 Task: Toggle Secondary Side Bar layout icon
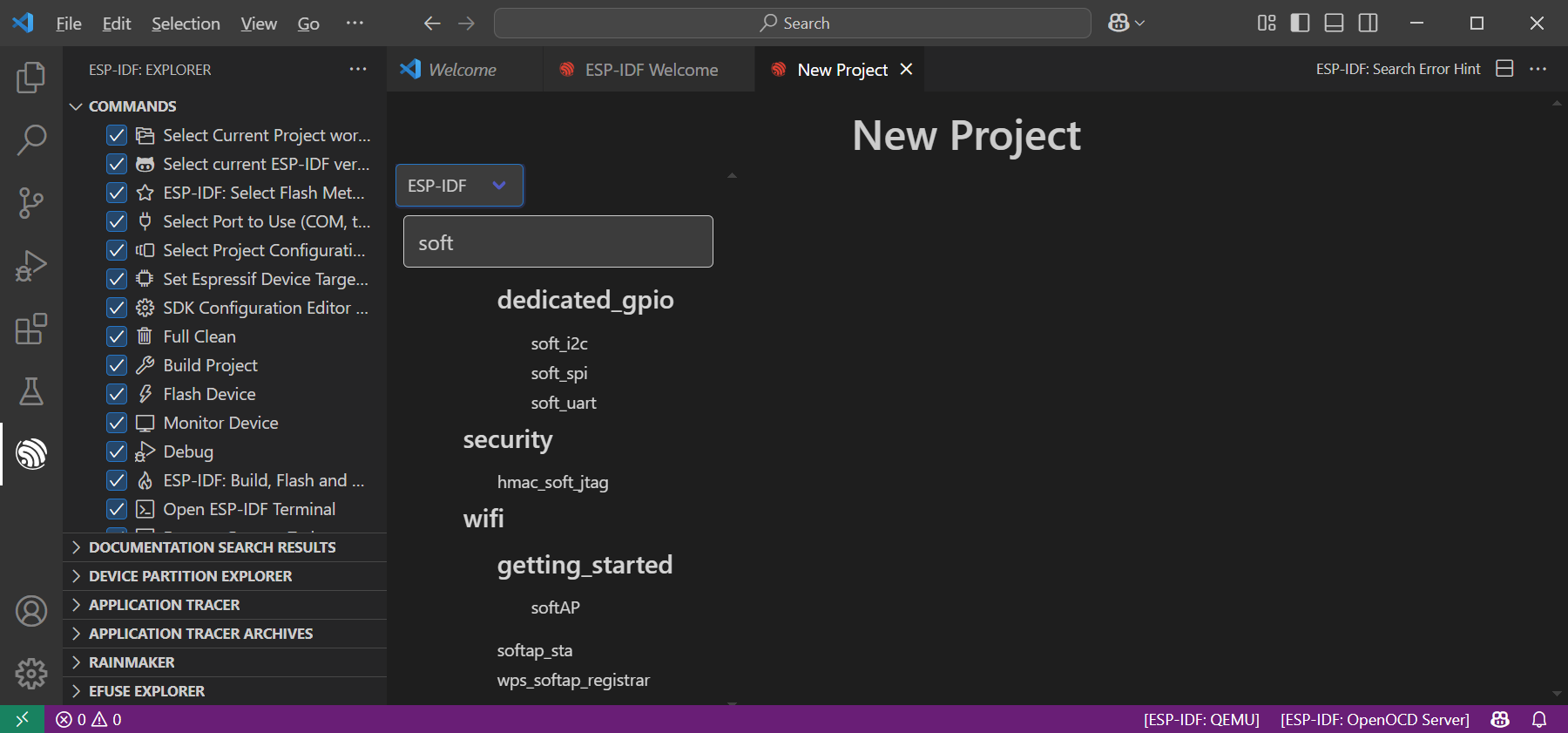pyautogui.click(x=1368, y=24)
